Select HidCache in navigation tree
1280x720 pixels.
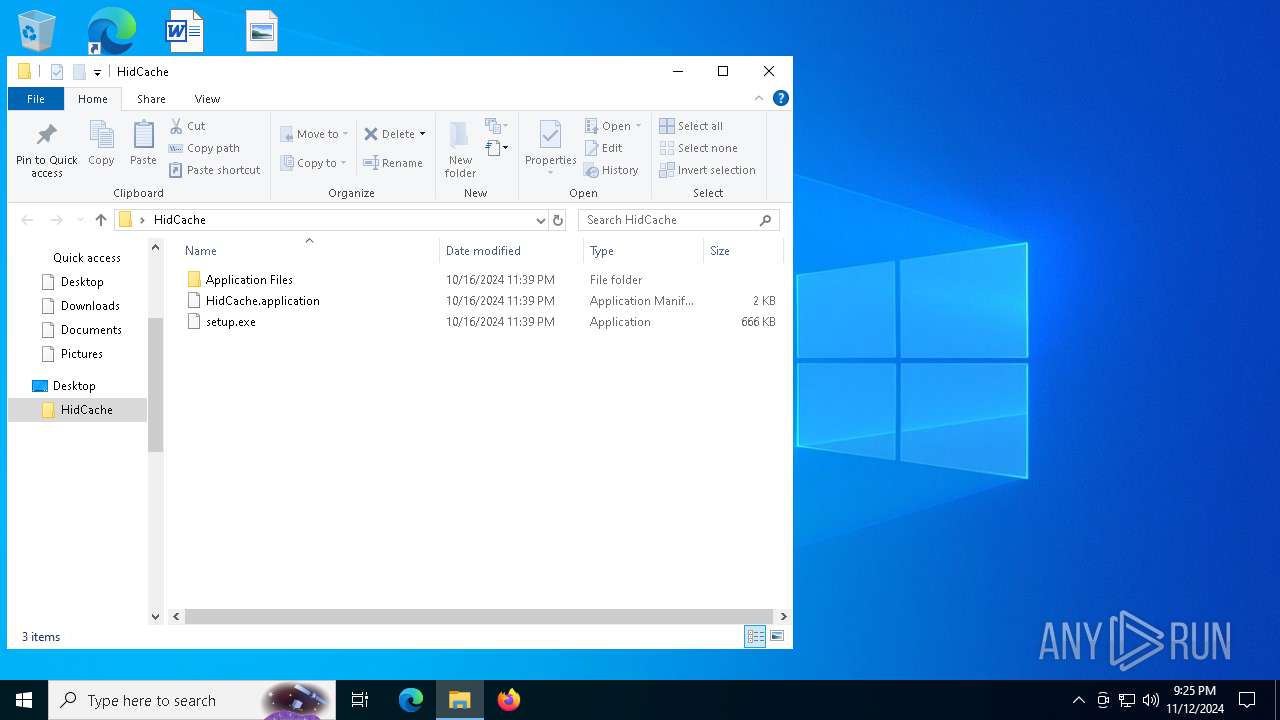pos(77,410)
